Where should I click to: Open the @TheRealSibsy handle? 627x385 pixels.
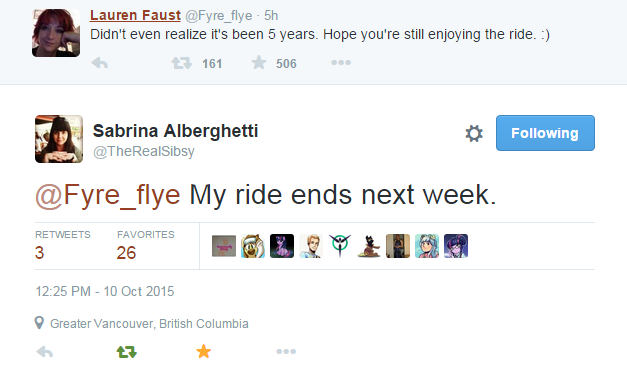[x=144, y=152]
